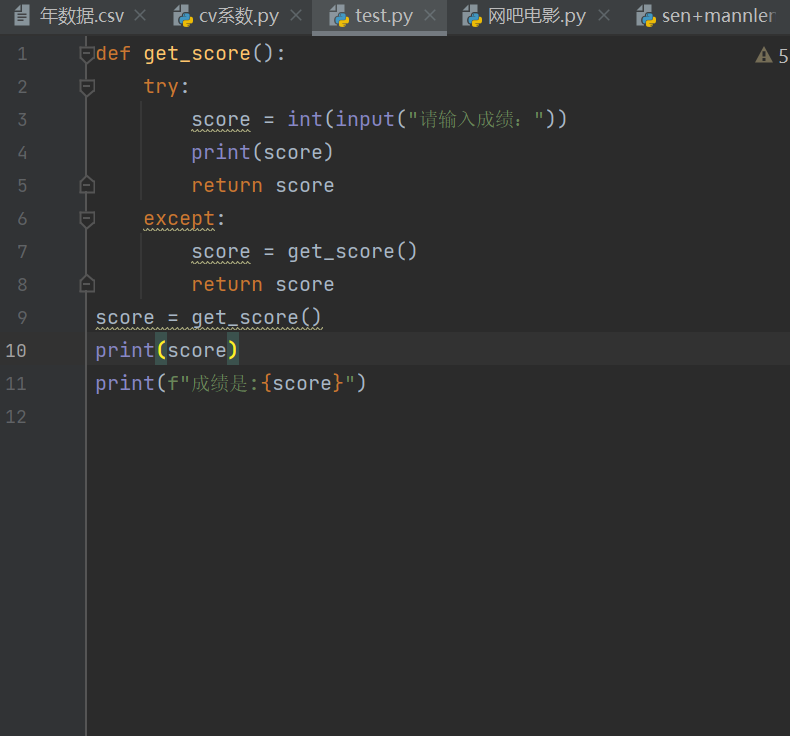
Task: Close the cv系数.py tab
Action: click(296, 16)
